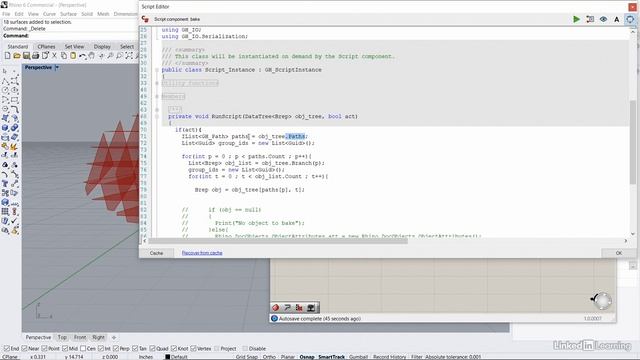Run the script with green play button
Viewport: 640px width, 360px height.
pyautogui.click(x=576, y=19)
